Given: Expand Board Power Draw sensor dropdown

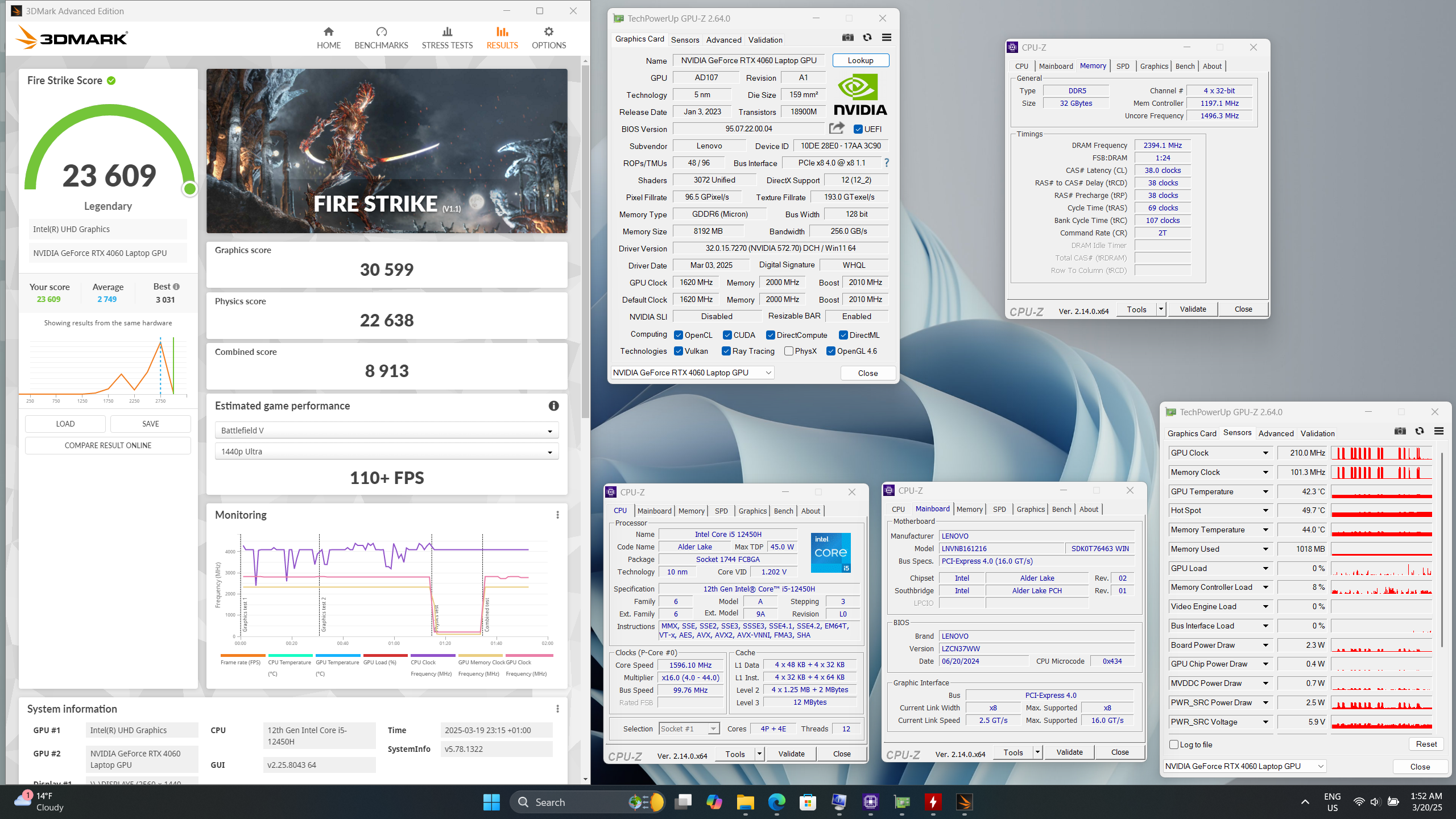Looking at the screenshot, I should pyautogui.click(x=1265, y=645).
